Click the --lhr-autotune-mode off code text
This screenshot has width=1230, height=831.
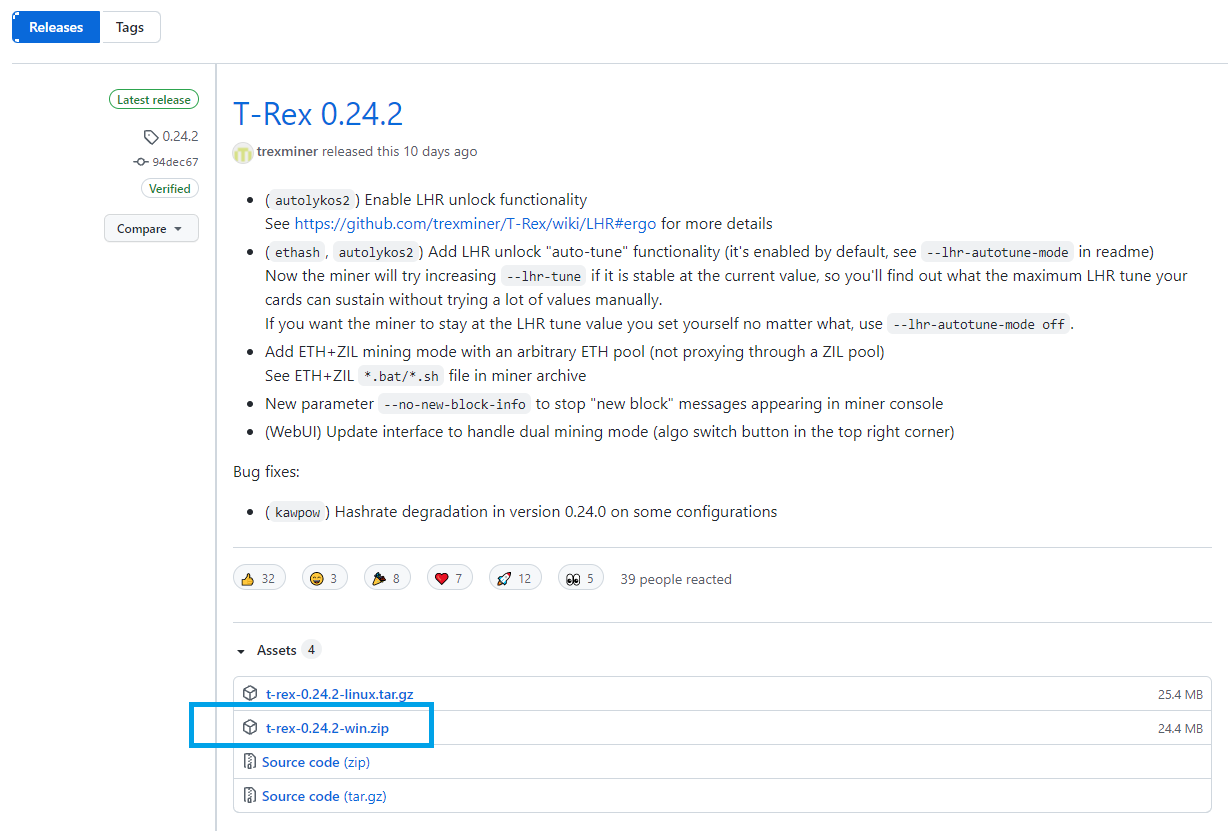coord(979,324)
